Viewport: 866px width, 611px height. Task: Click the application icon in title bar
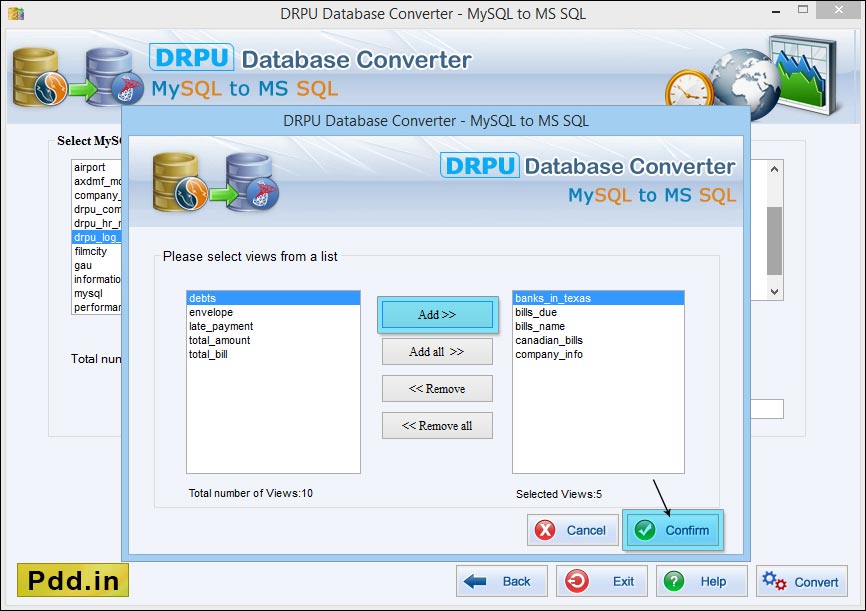tap(15, 13)
